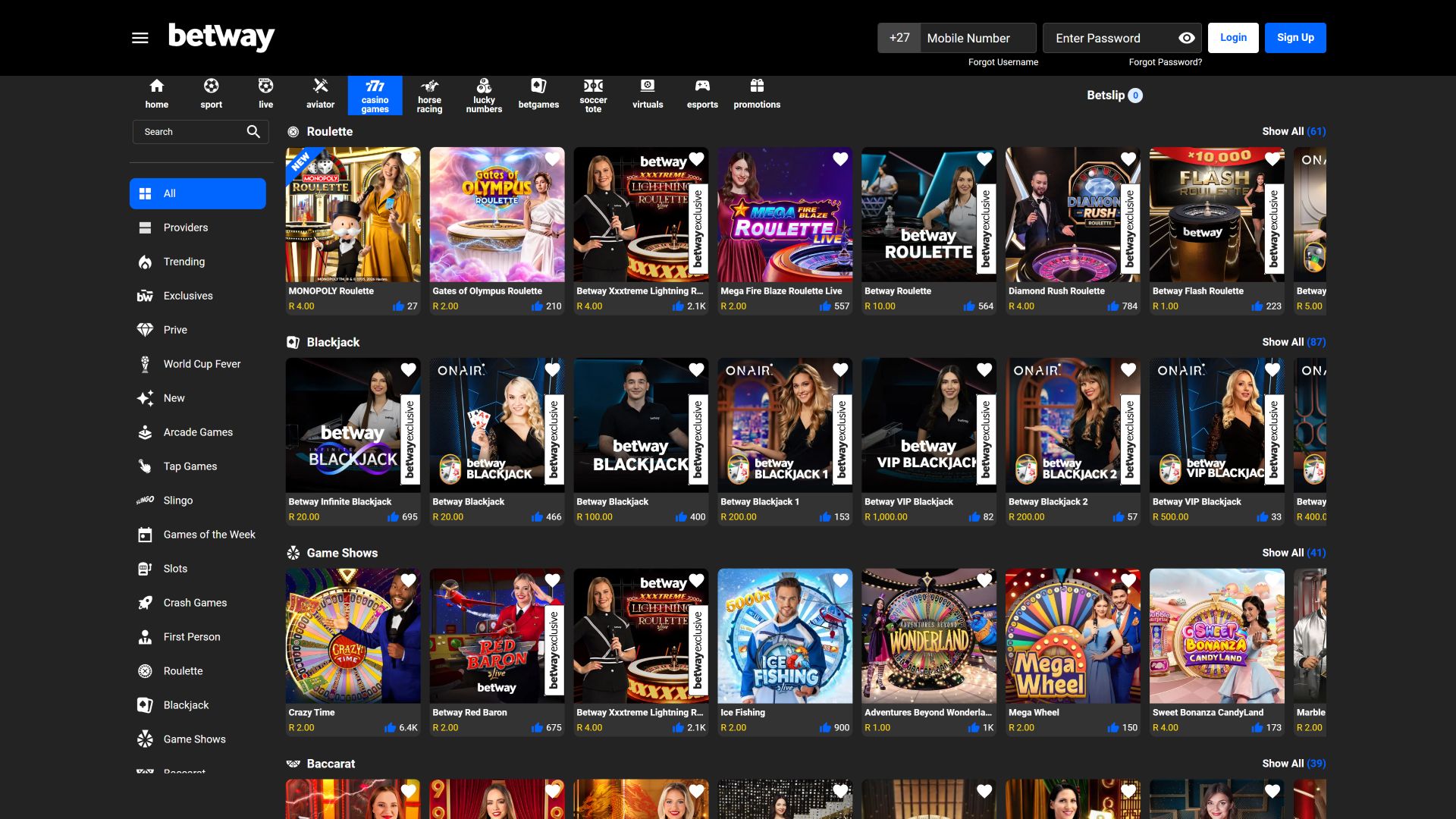Like Betway Blackjack 2 thumbs-up icon
The image size is (1456, 819).
click(x=1119, y=517)
